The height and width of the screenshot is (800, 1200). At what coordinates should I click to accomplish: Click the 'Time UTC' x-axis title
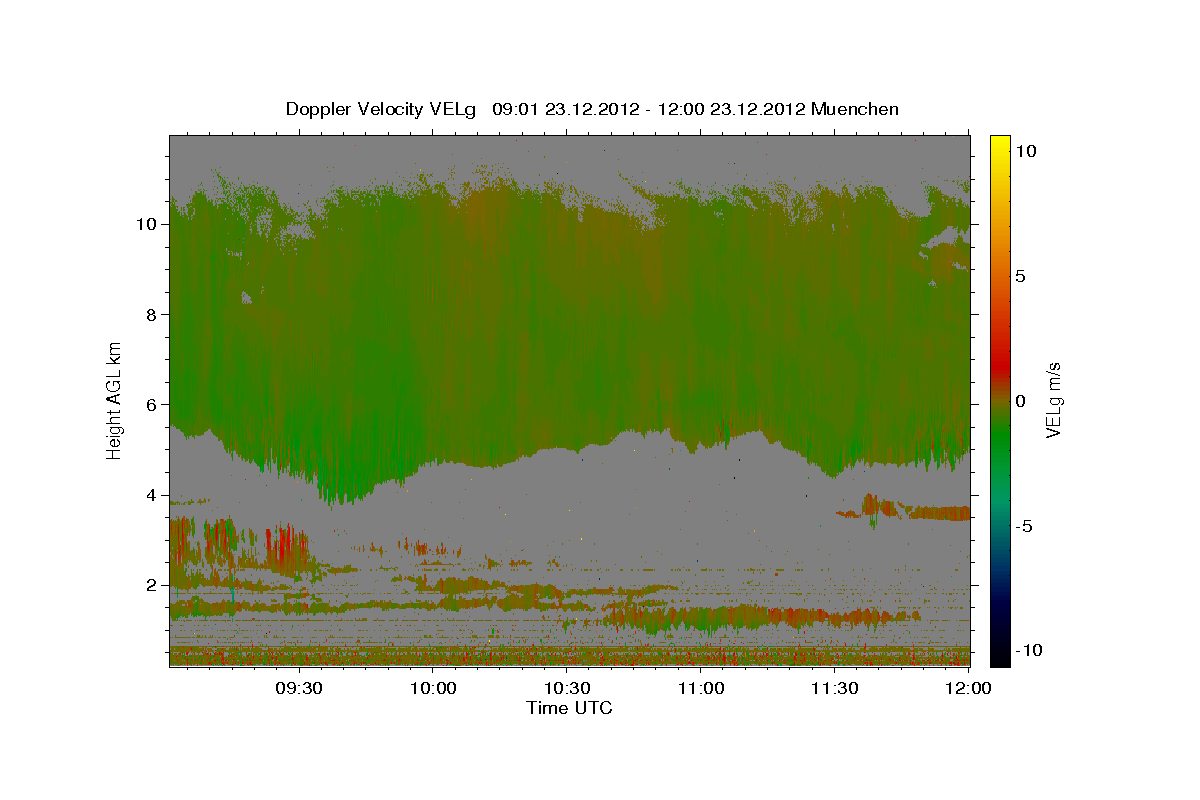click(x=569, y=708)
